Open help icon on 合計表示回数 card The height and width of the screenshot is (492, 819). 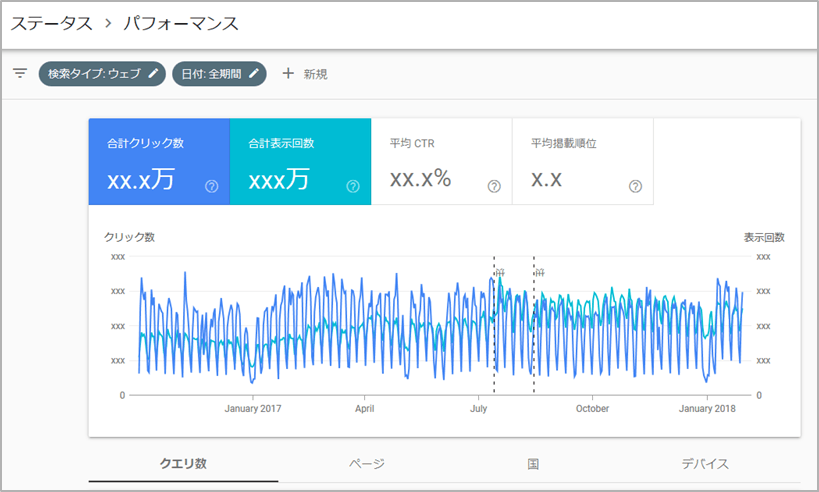click(x=353, y=186)
